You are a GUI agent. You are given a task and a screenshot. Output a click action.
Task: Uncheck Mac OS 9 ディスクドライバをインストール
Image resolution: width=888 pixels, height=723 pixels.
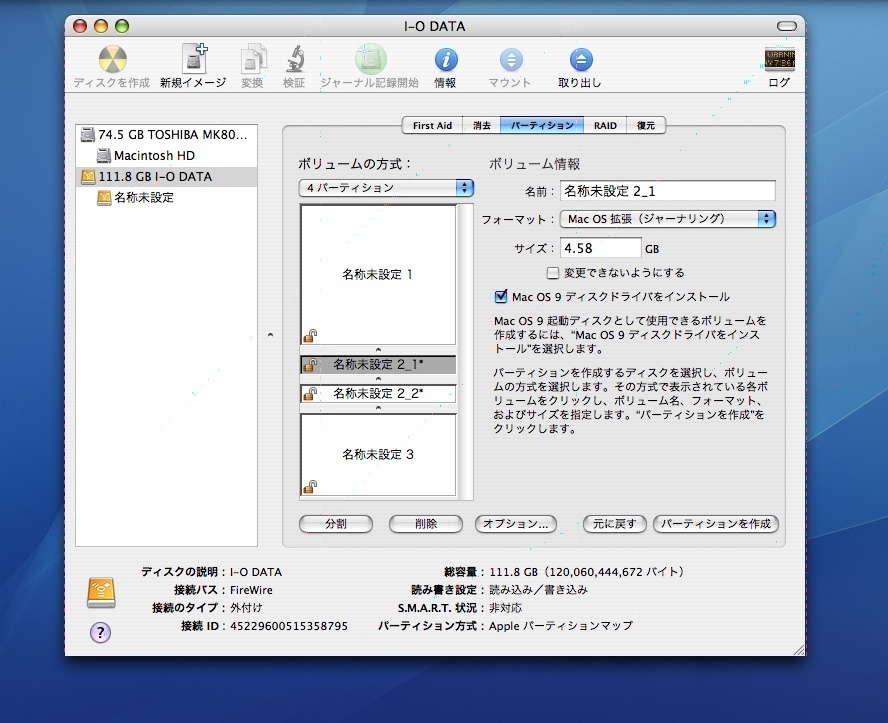501,296
